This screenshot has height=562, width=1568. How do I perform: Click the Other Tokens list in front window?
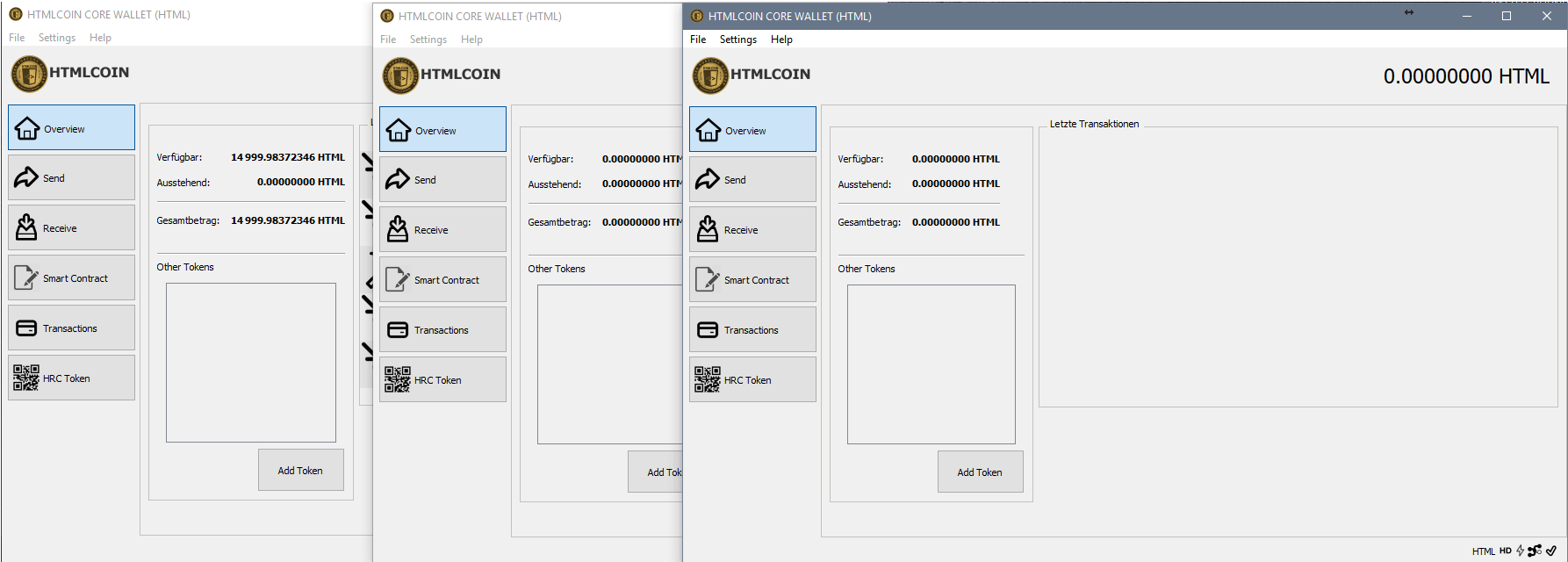(931, 364)
